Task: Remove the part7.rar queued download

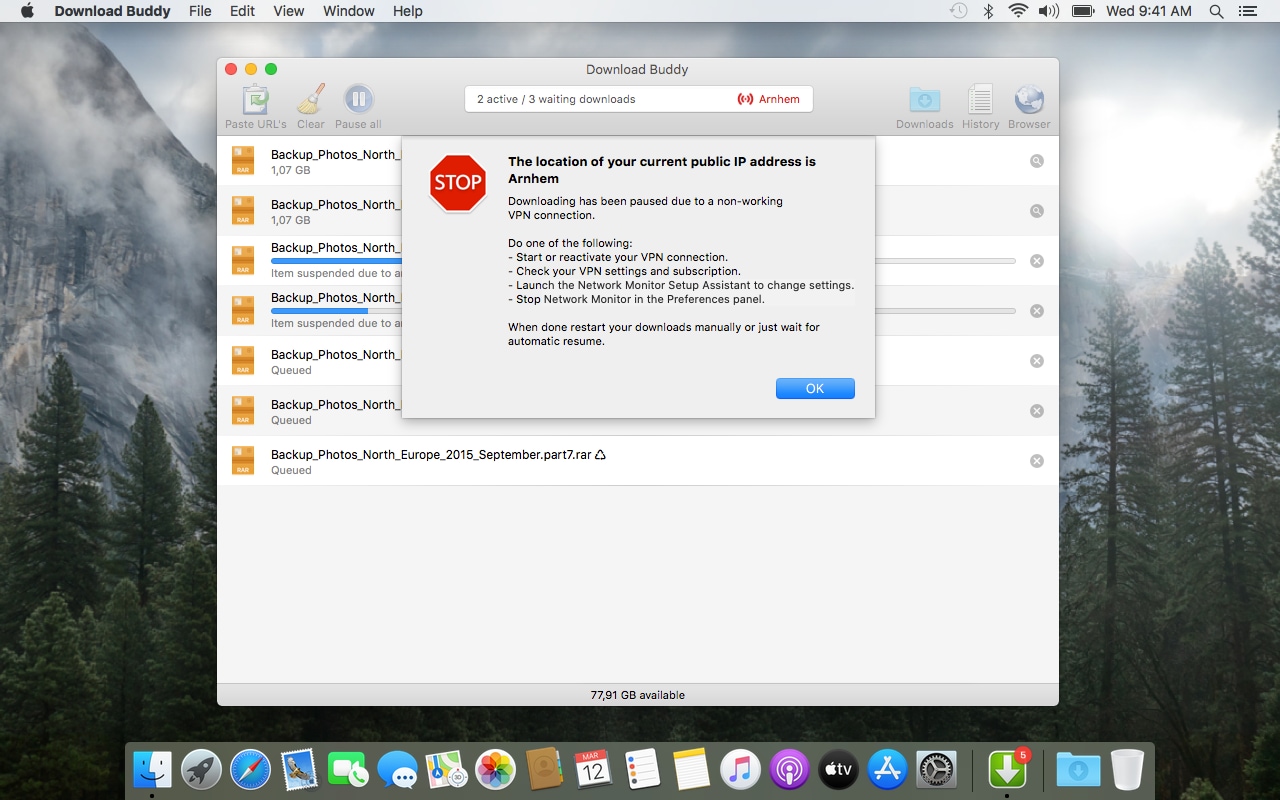Action: (1037, 461)
